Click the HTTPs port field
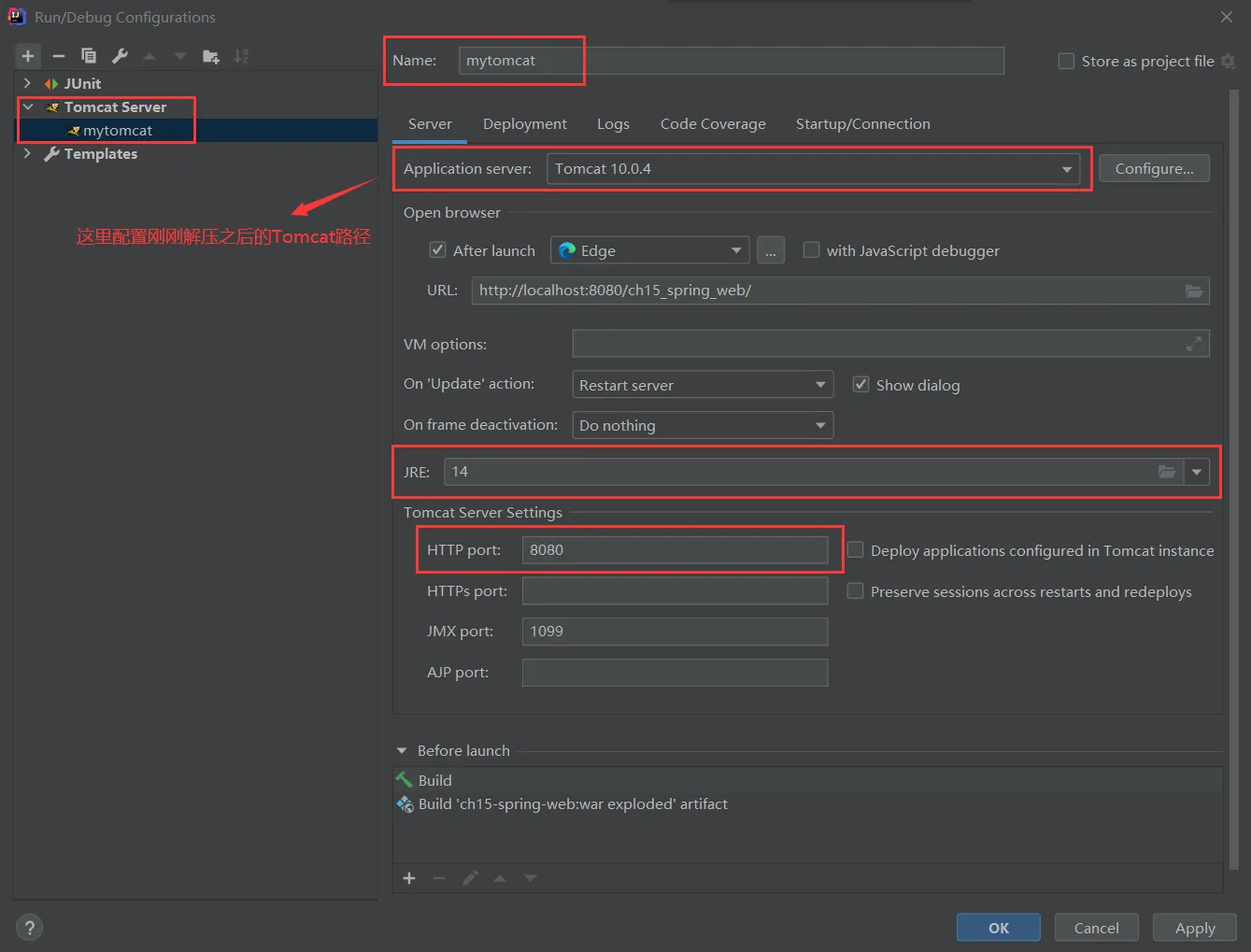This screenshot has width=1251, height=952. point(675,591)
